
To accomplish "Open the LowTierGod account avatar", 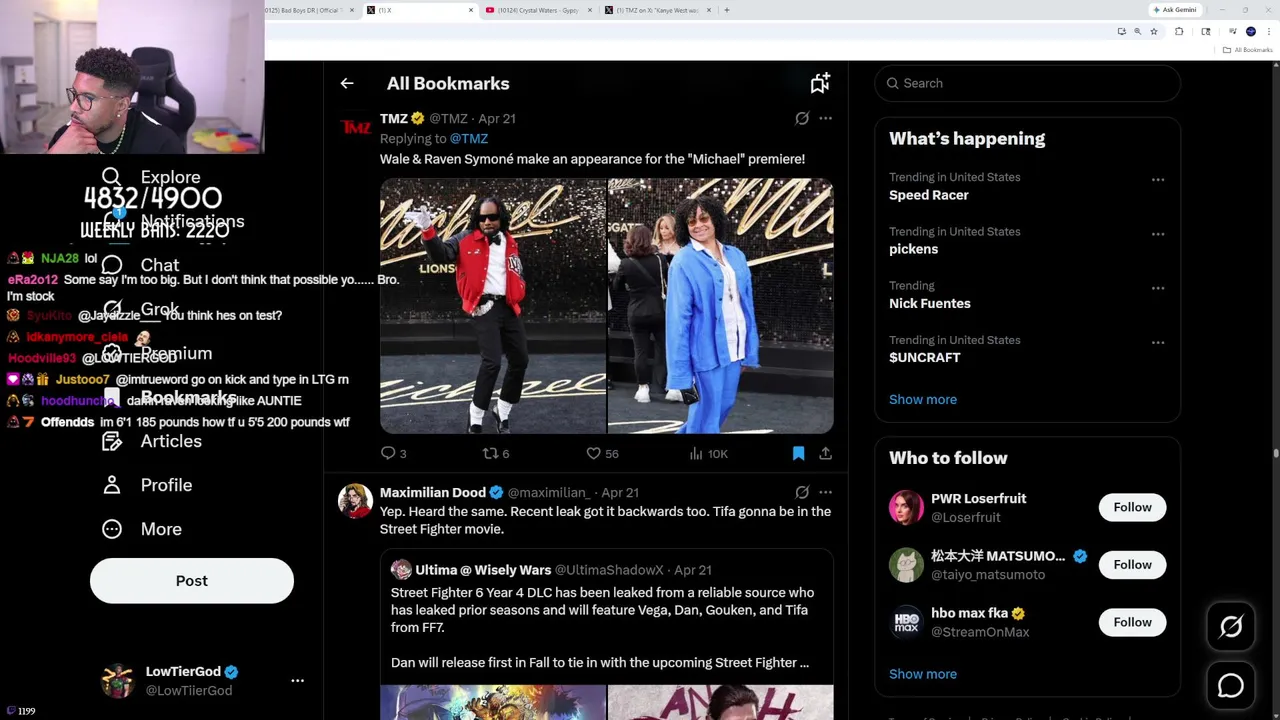I will (x=118, y=681).
